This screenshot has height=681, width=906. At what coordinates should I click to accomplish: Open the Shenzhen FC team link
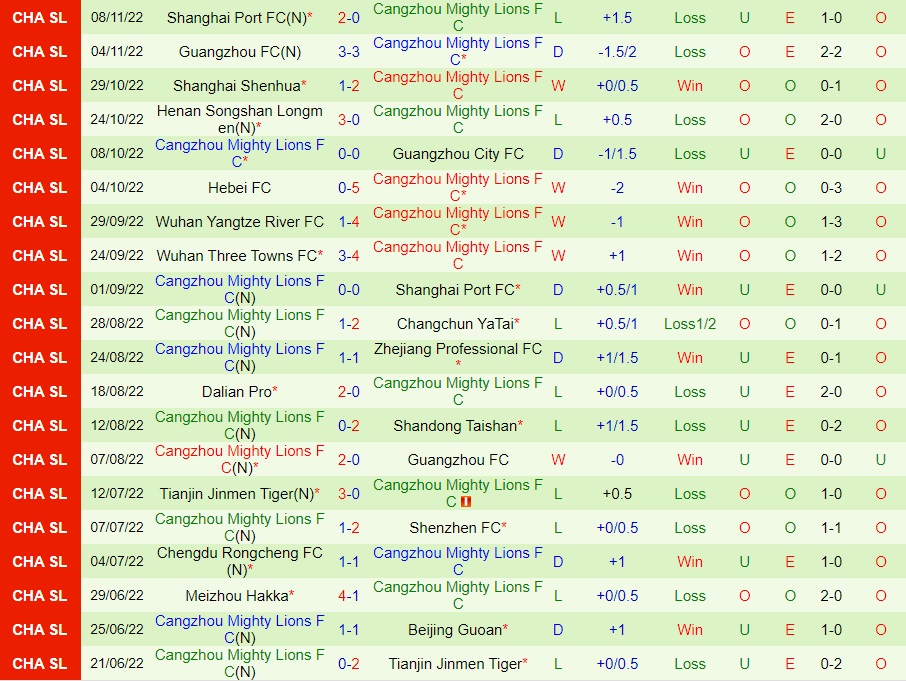click(x=457, y=528)
